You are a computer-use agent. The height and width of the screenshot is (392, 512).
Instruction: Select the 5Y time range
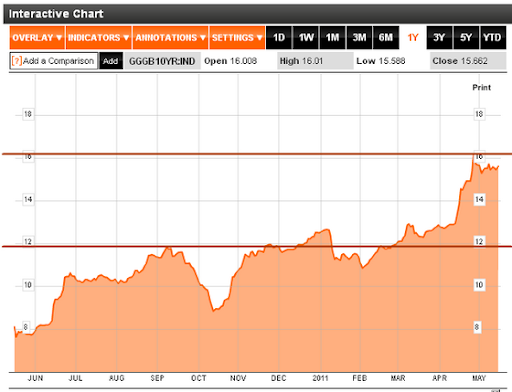click(466, 38)
